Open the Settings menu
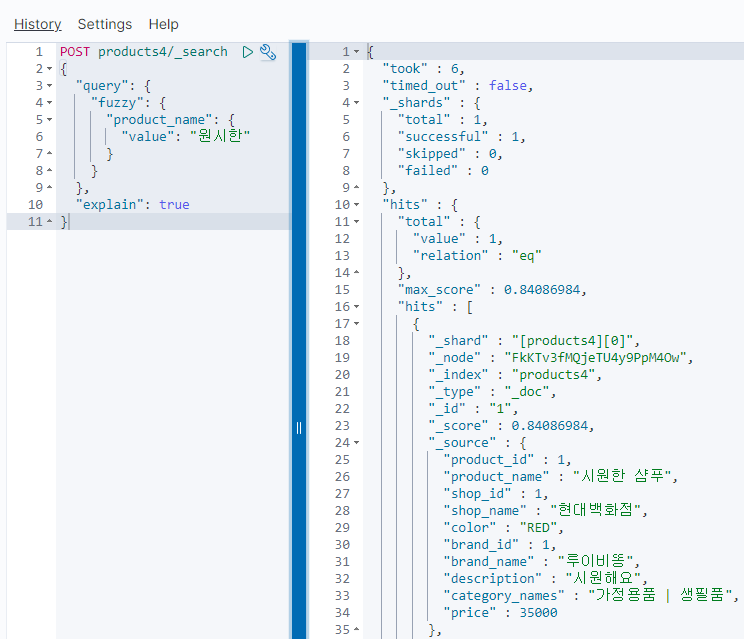Image resolution: width=744 pixels, height=639 pixels. point(104,24)
